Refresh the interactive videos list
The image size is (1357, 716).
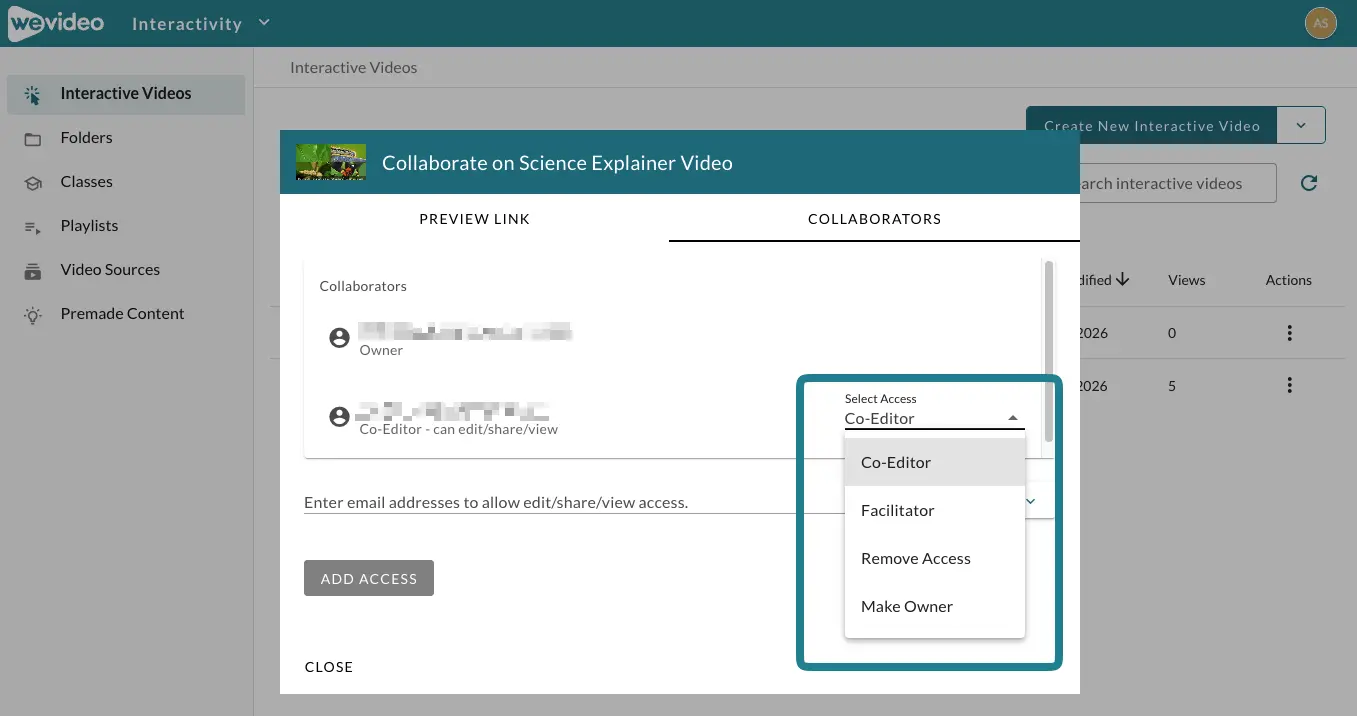[1309, 183]
